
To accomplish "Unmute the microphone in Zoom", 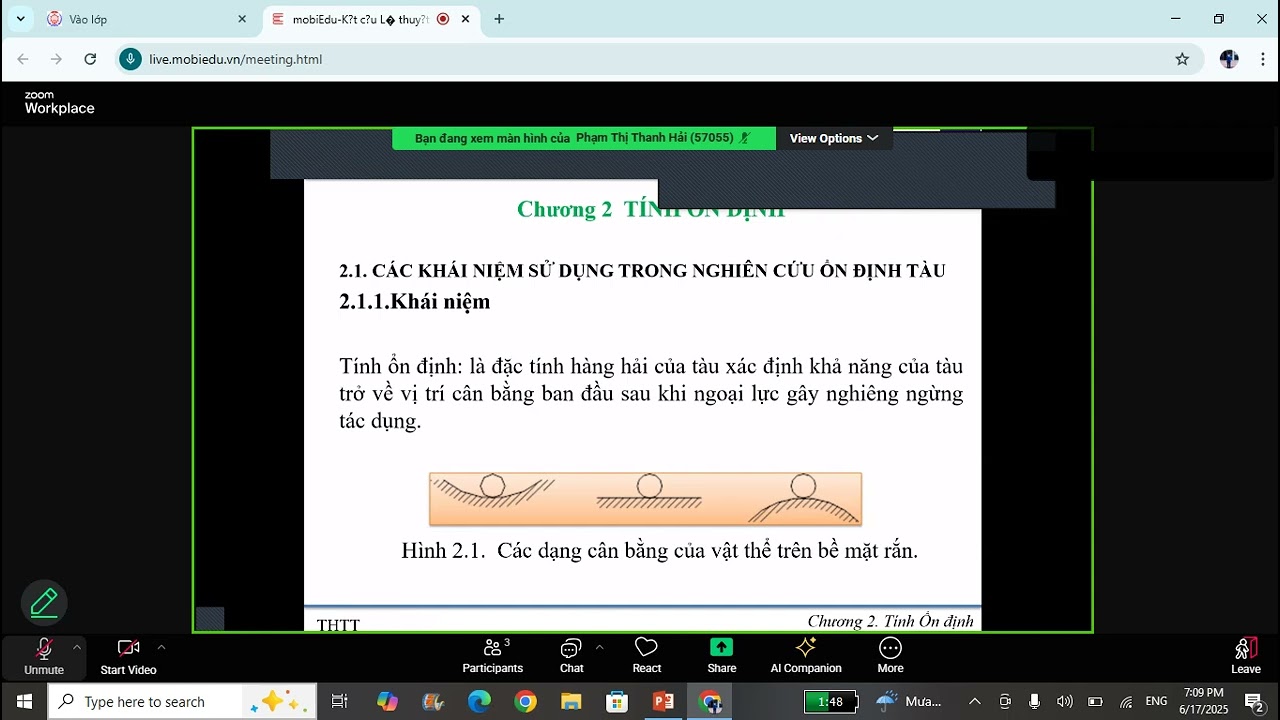I will coord(43,657).
